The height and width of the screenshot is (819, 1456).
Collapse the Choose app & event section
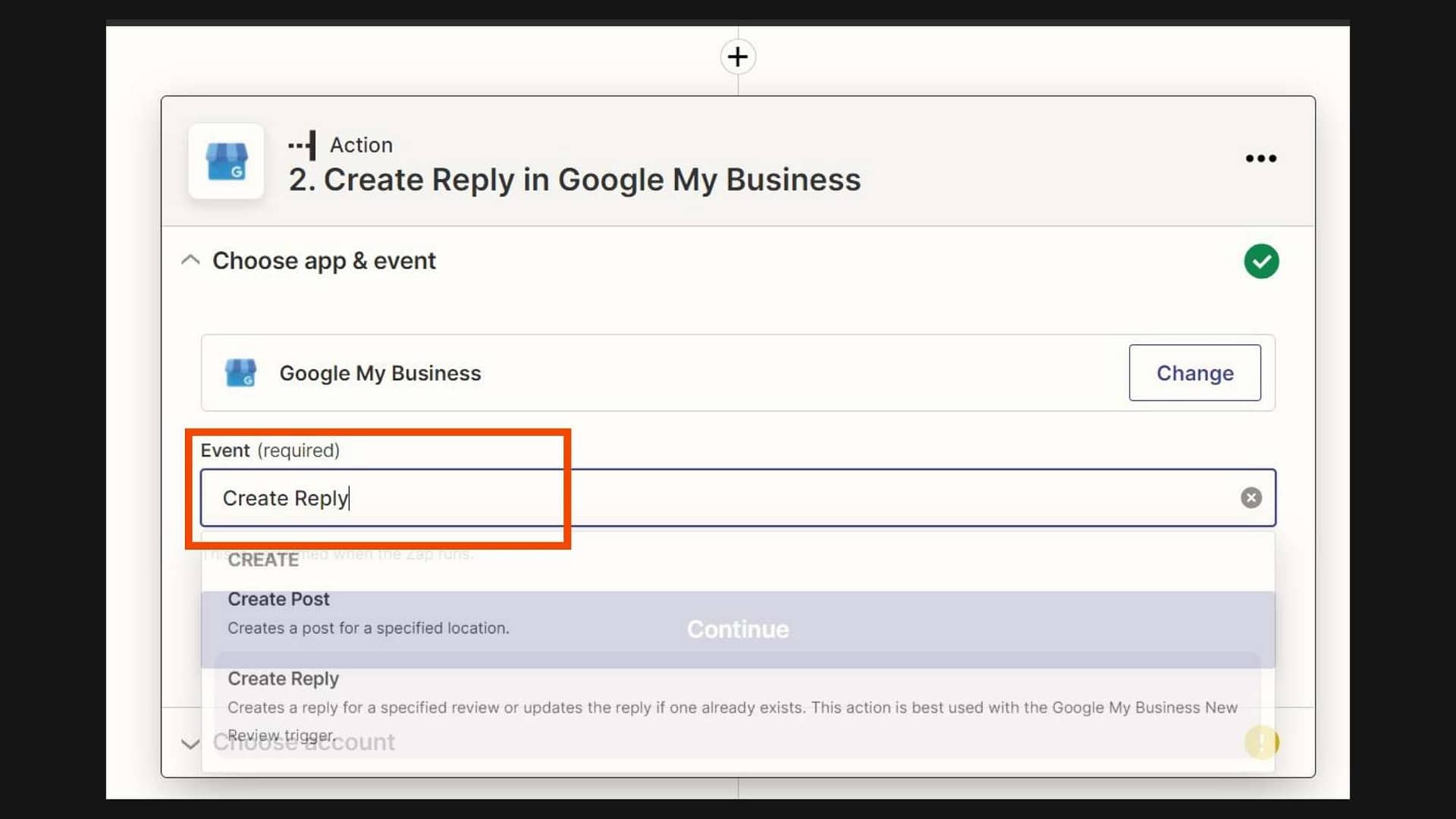pyautogui.click(x=190, y=261)
